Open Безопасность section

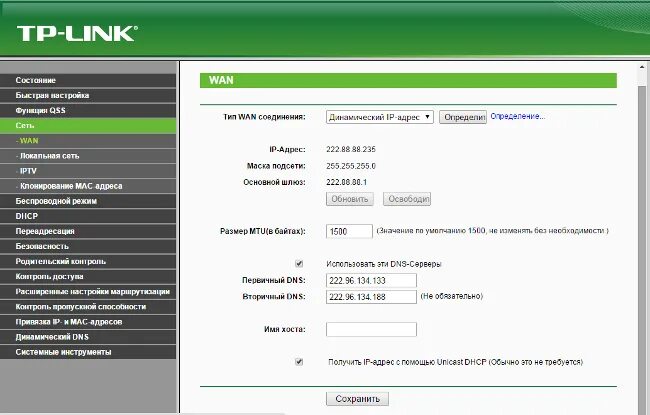88,246
